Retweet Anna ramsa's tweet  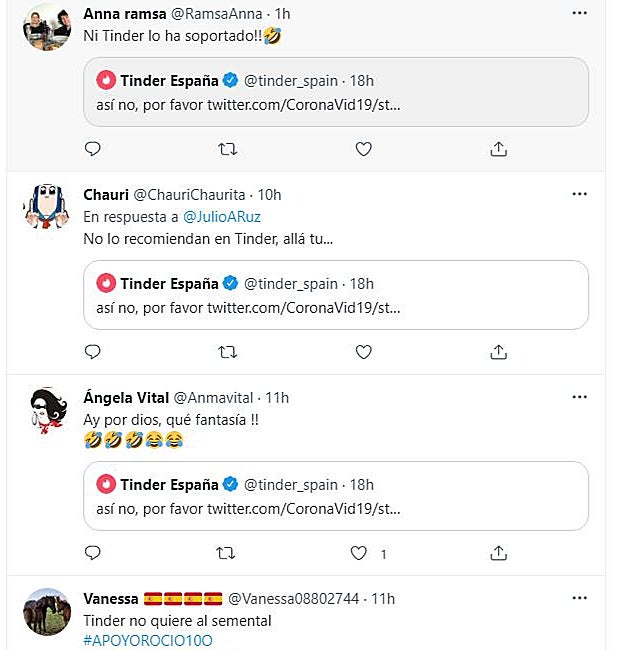click(228, 149)
